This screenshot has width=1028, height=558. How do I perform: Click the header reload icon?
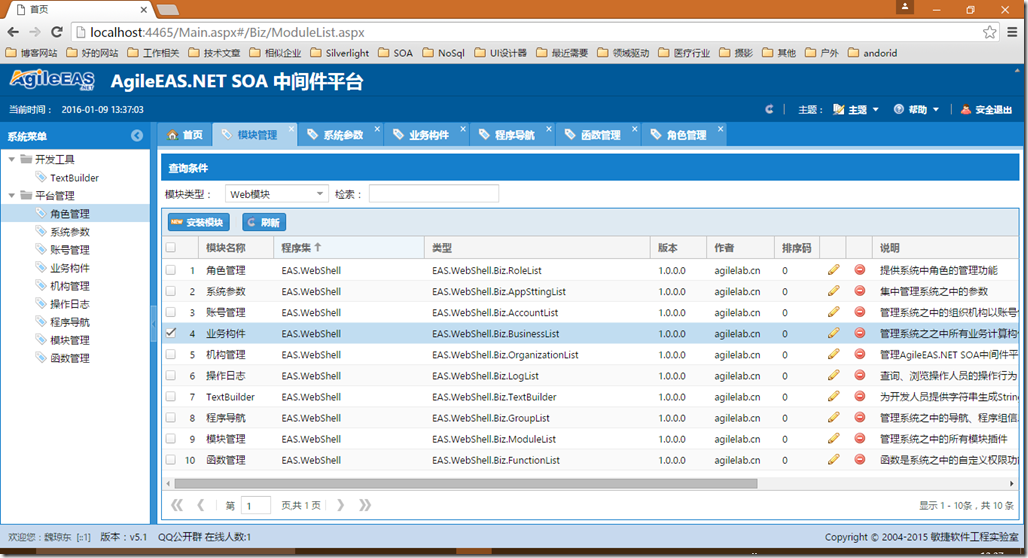[769, 110]
